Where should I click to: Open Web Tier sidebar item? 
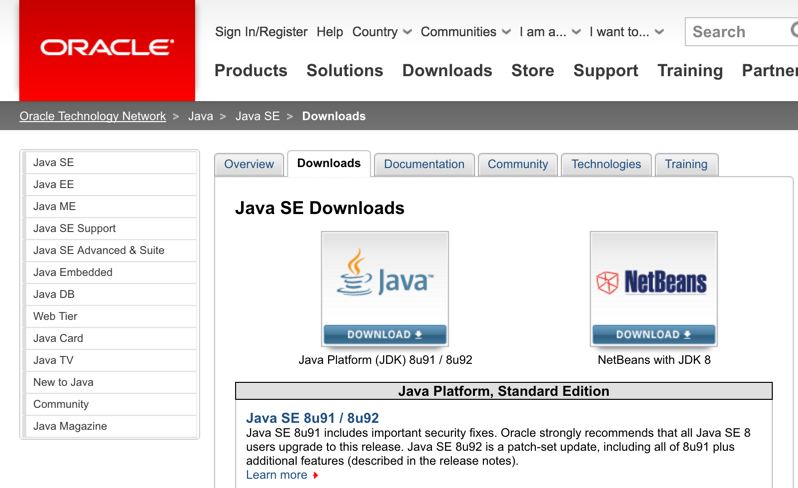pyautogui.click(x=110, y=316)
